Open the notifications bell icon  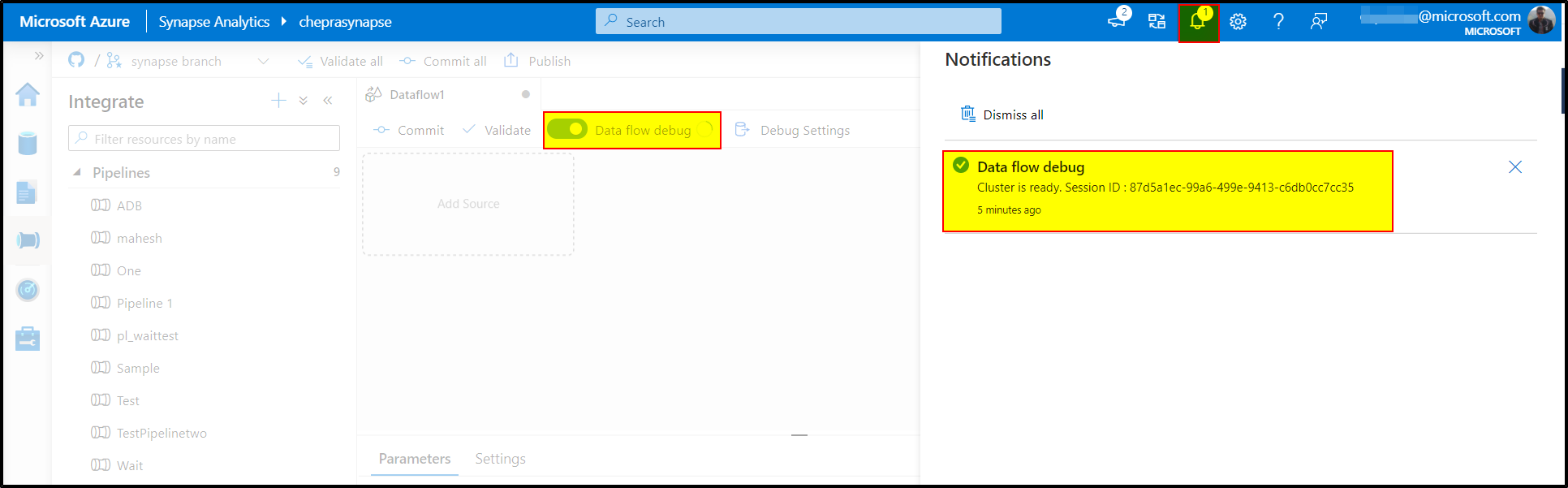pyautogui.click(x=1198, y=21)
